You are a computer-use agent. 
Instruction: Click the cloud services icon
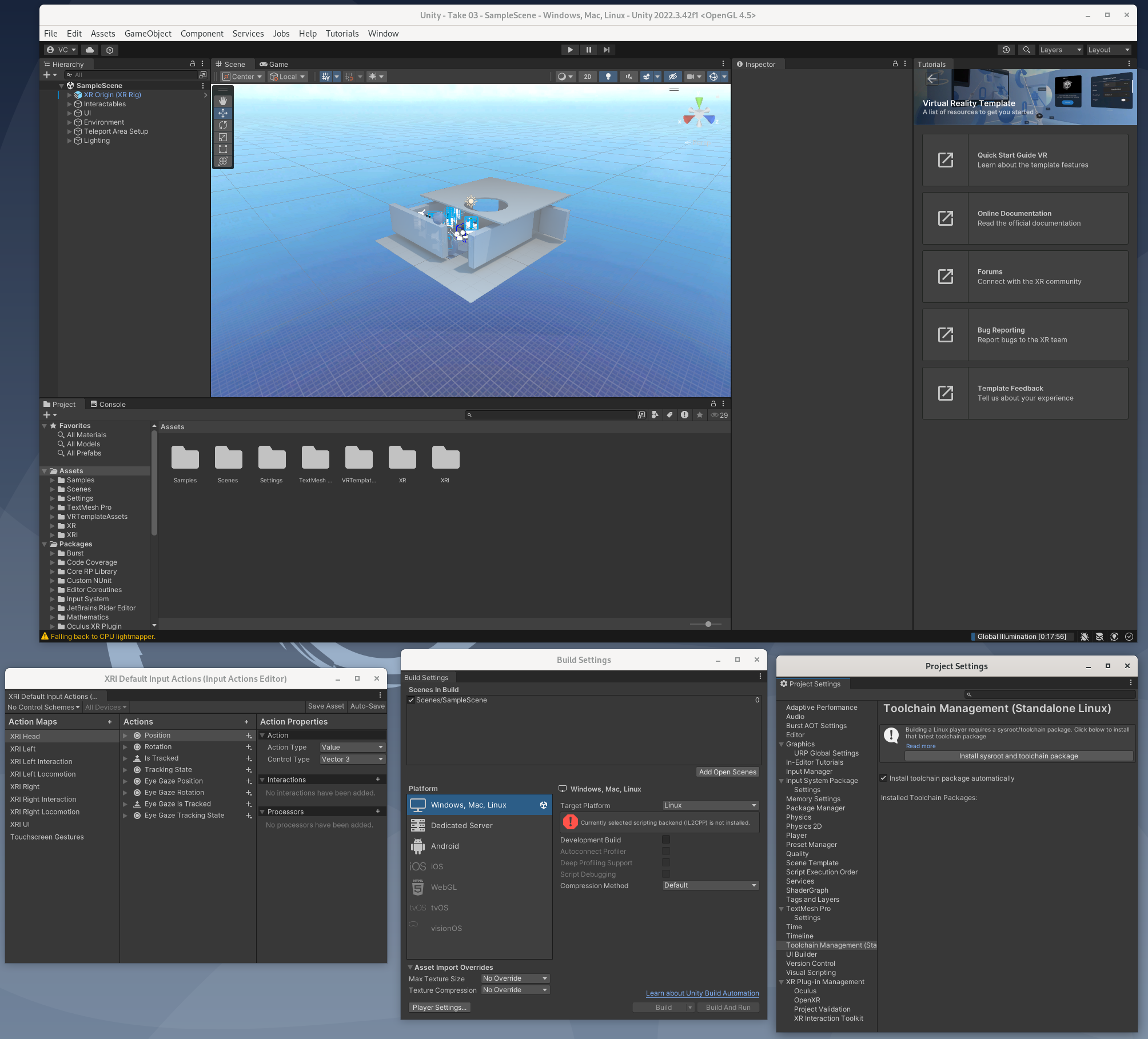coord(90,50)
